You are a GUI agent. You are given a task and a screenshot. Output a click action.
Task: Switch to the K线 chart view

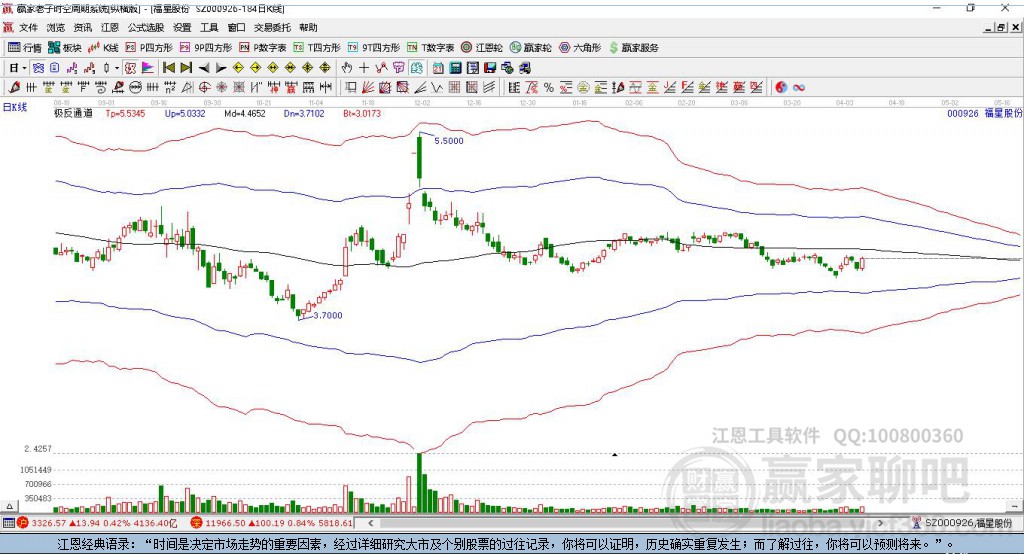point(104,48)
